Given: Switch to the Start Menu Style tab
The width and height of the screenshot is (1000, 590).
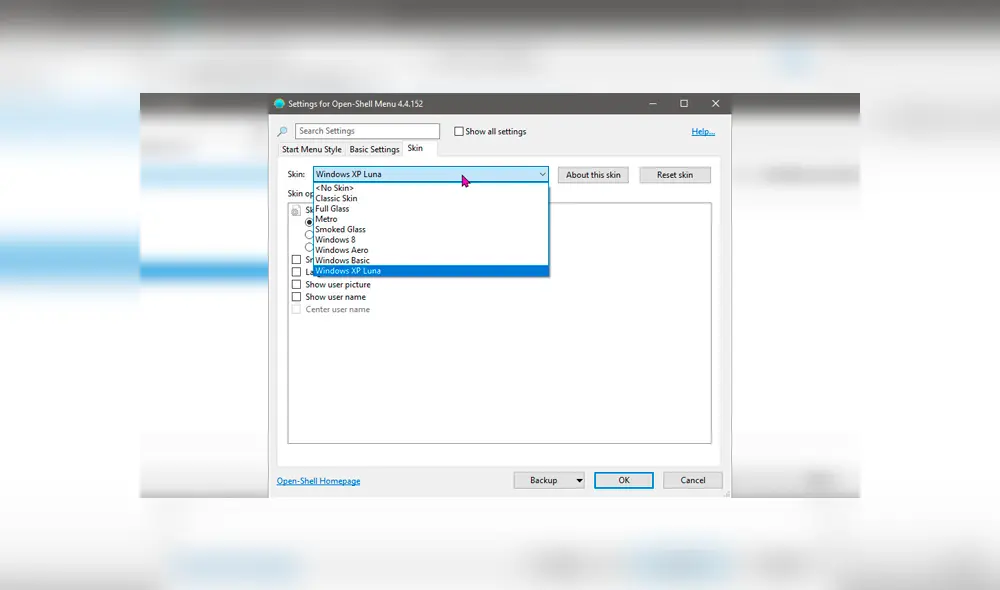Looking at the screenshot, I should tap(311, 148).
